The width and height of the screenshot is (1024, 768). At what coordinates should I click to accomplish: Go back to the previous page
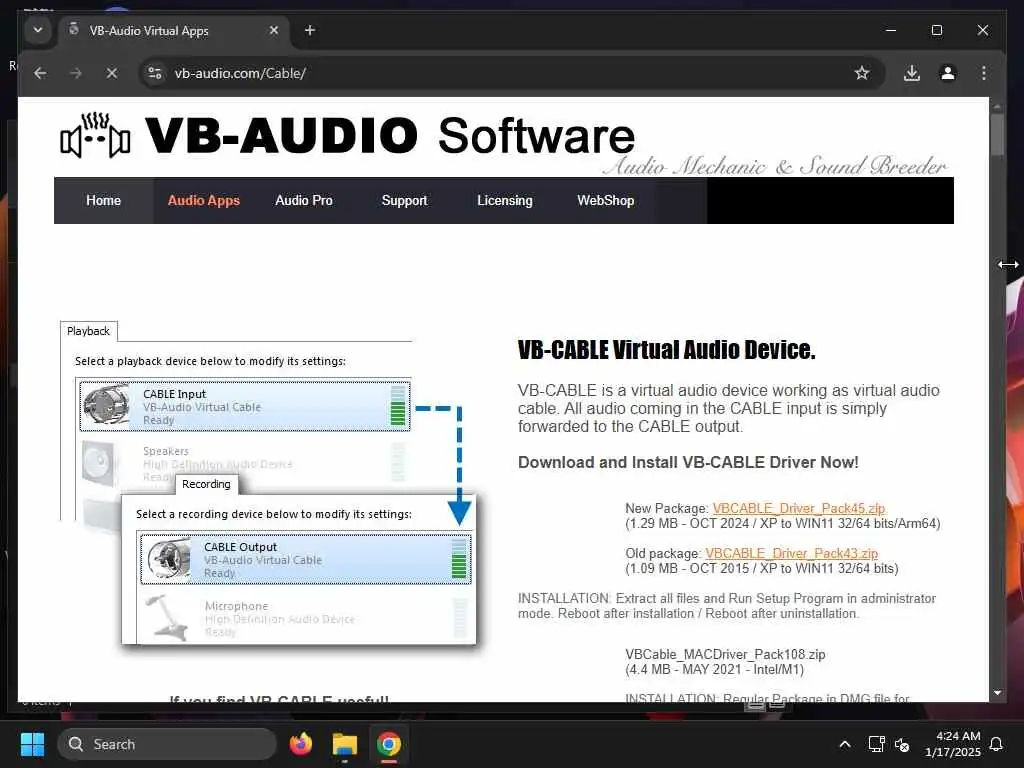40,73
